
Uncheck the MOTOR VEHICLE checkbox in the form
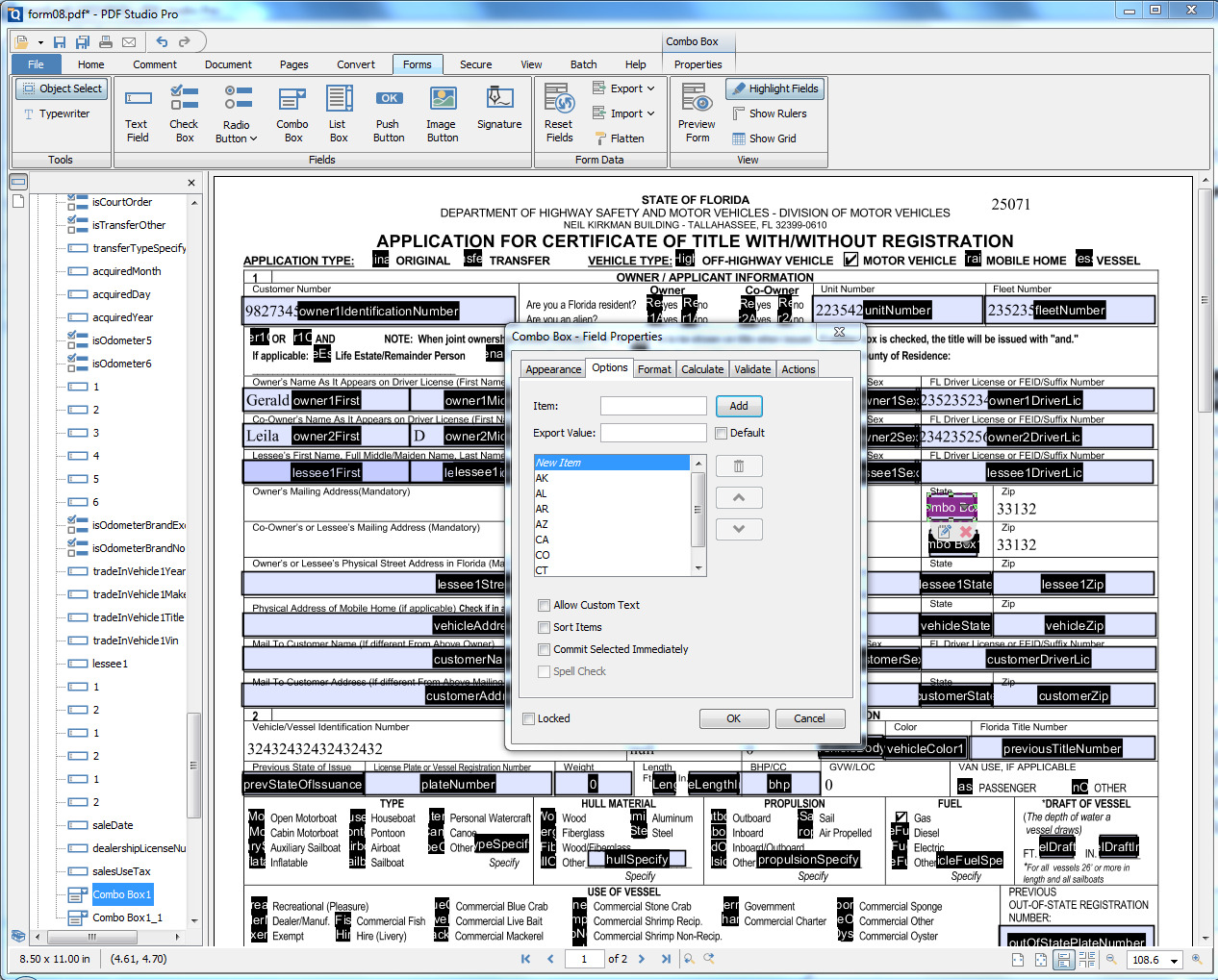pyautogui.click(x=850, y=260)
